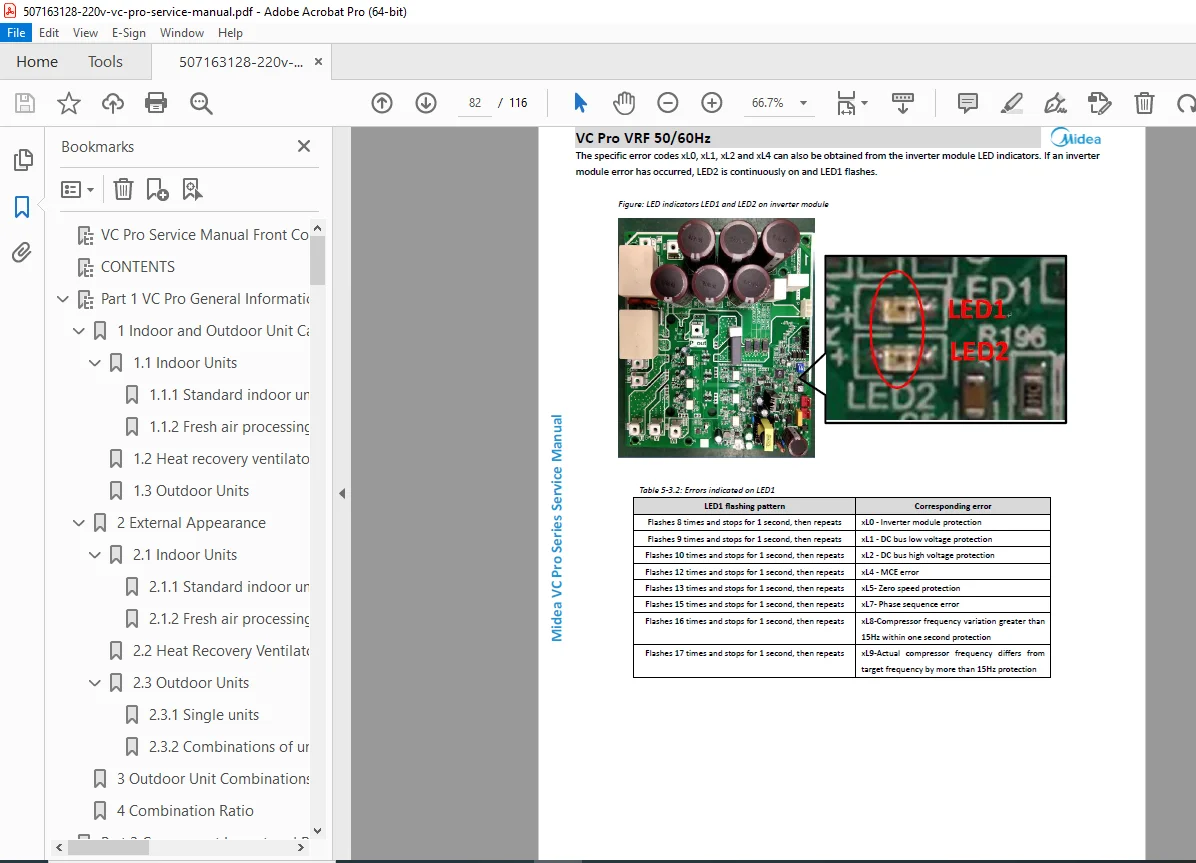The image size is (1196, 863).
Task: Collapse the navigation pane arrow
Action: pyautogui.click(x=342, y=494)
